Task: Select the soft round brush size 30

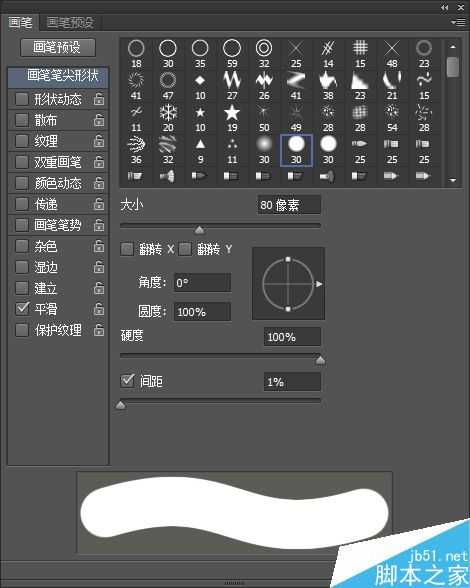Action: [x=264, y=149]
